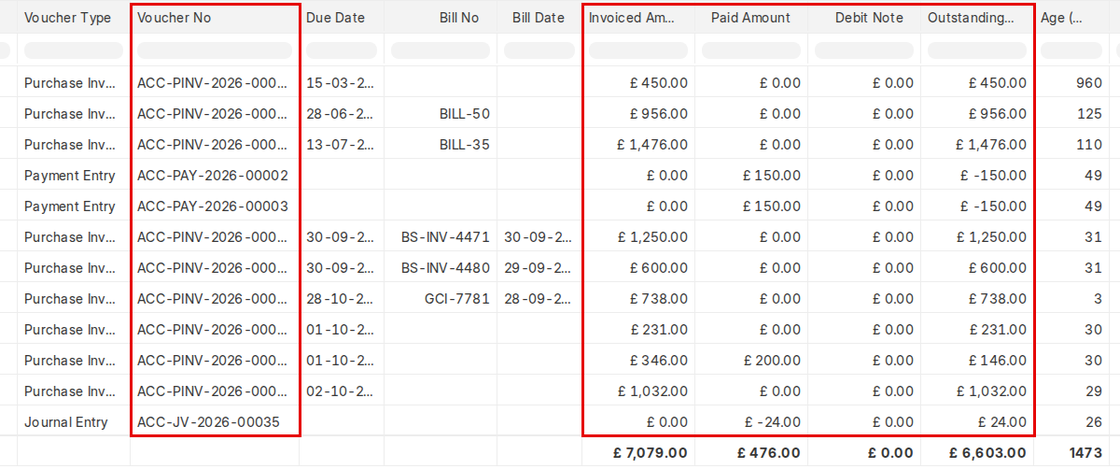This screenshot has height=469, width=1120.
Task: Focus the filter field under Paid Amount
Action: 751,50
